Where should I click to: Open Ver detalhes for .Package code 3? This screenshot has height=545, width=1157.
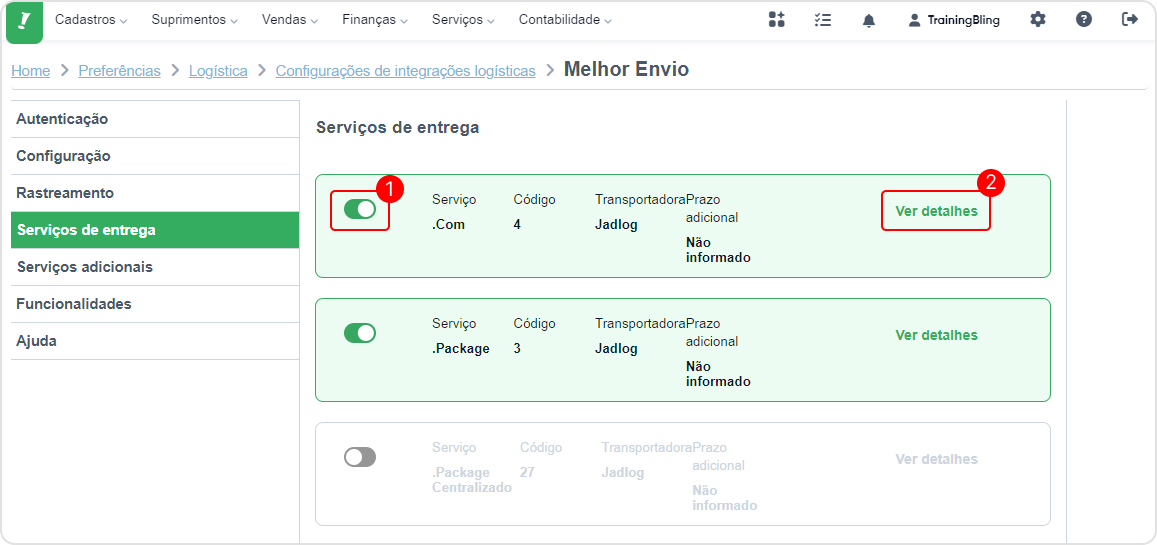coord(936,335)
